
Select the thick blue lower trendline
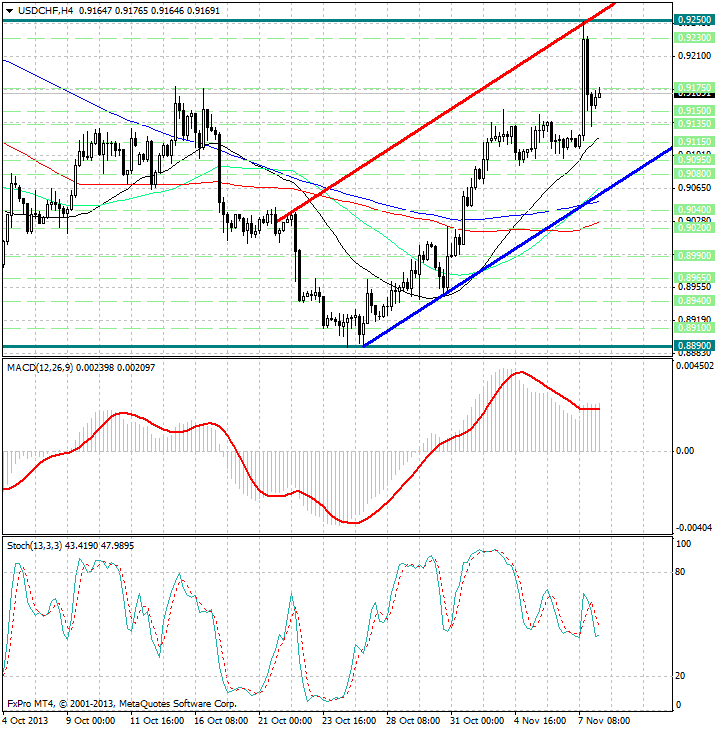tap(518, 246)
